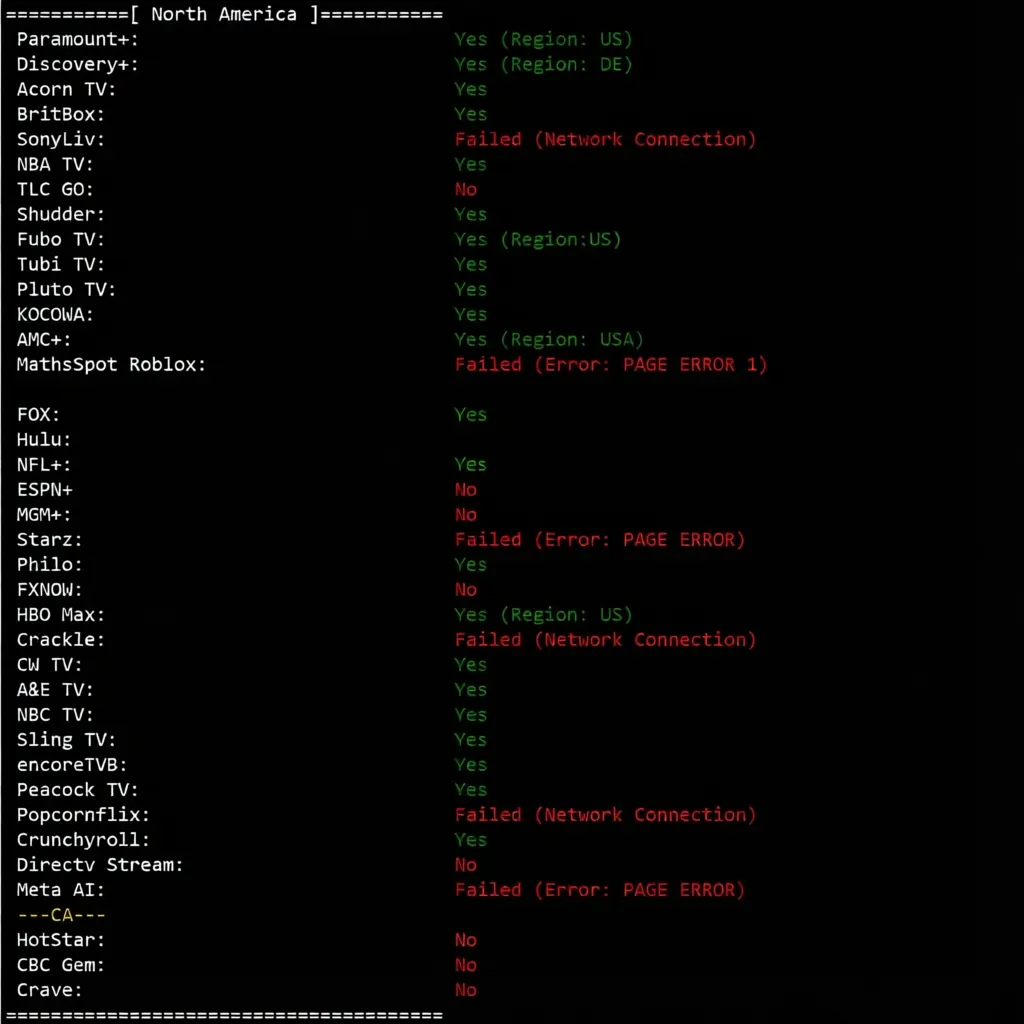Click the 'Meta AI:' label

61,890
